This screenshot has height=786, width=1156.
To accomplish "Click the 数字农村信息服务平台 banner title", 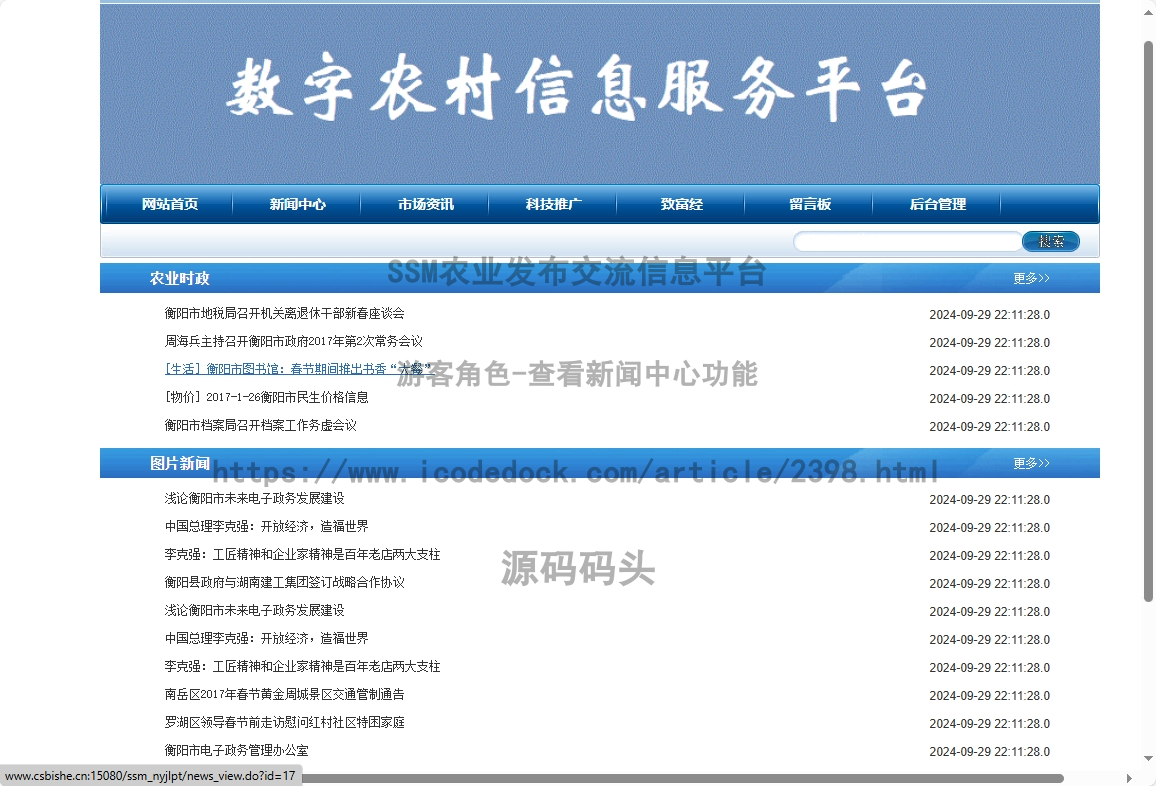I will click(576, 88).
